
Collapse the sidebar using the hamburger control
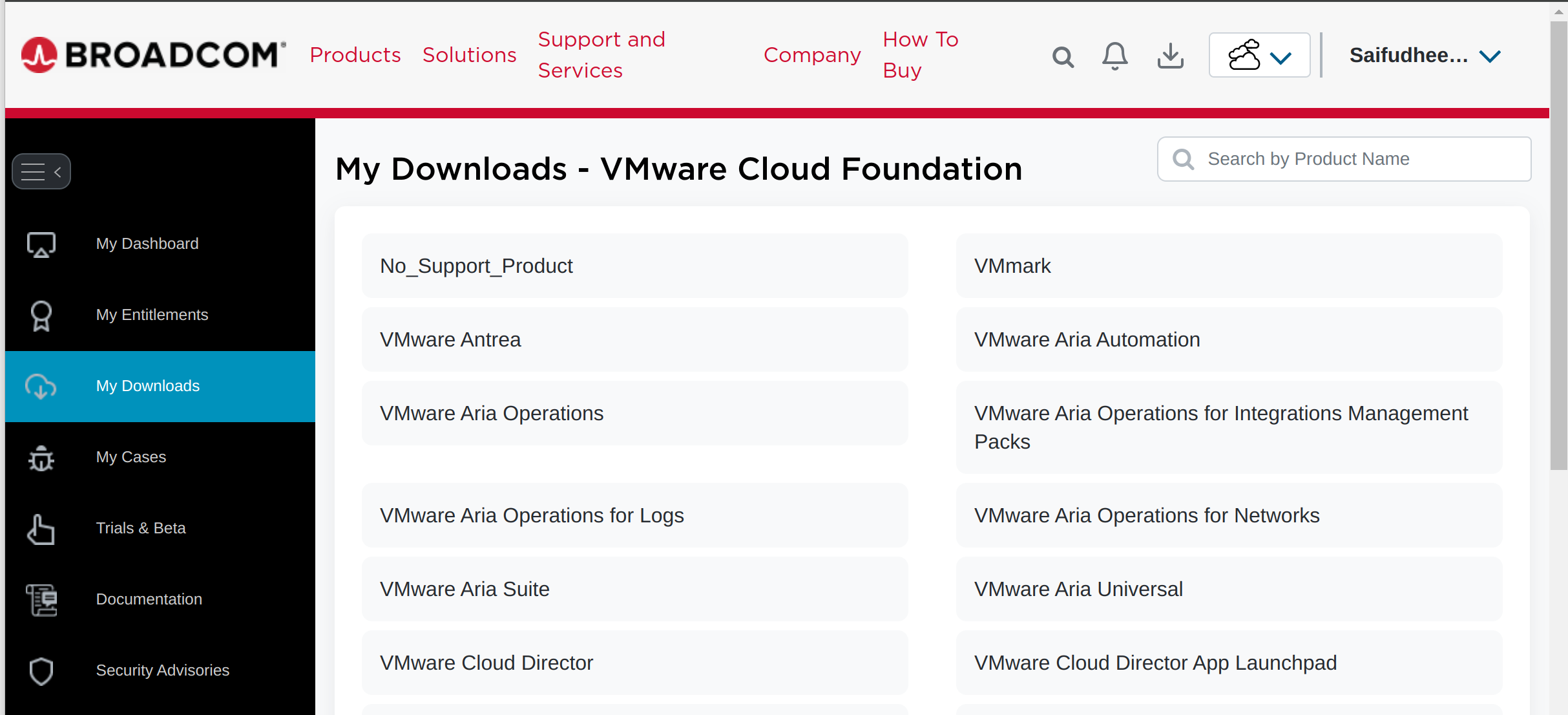(x=41, y=171)
